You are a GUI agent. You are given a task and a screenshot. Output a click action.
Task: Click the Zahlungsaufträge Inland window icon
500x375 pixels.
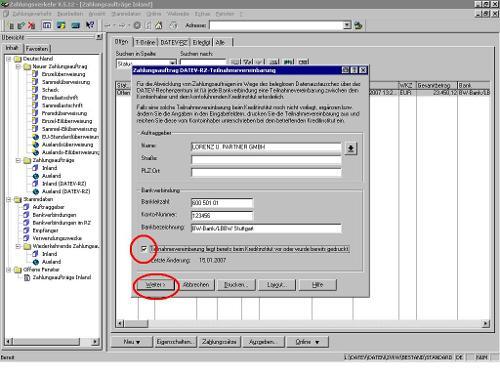click(x=27, y=277)
